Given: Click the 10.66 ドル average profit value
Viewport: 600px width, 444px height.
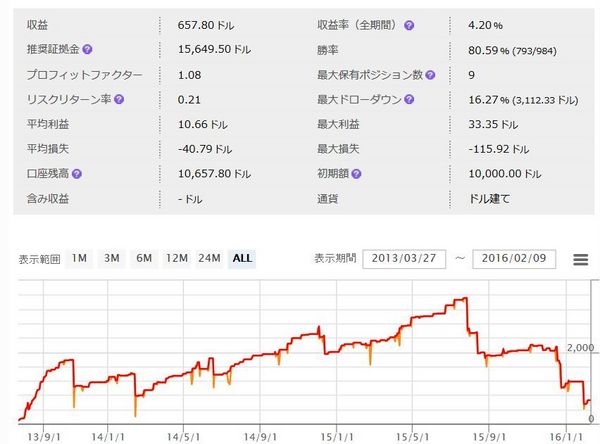Looking at the screenshot, I should 203,124.
